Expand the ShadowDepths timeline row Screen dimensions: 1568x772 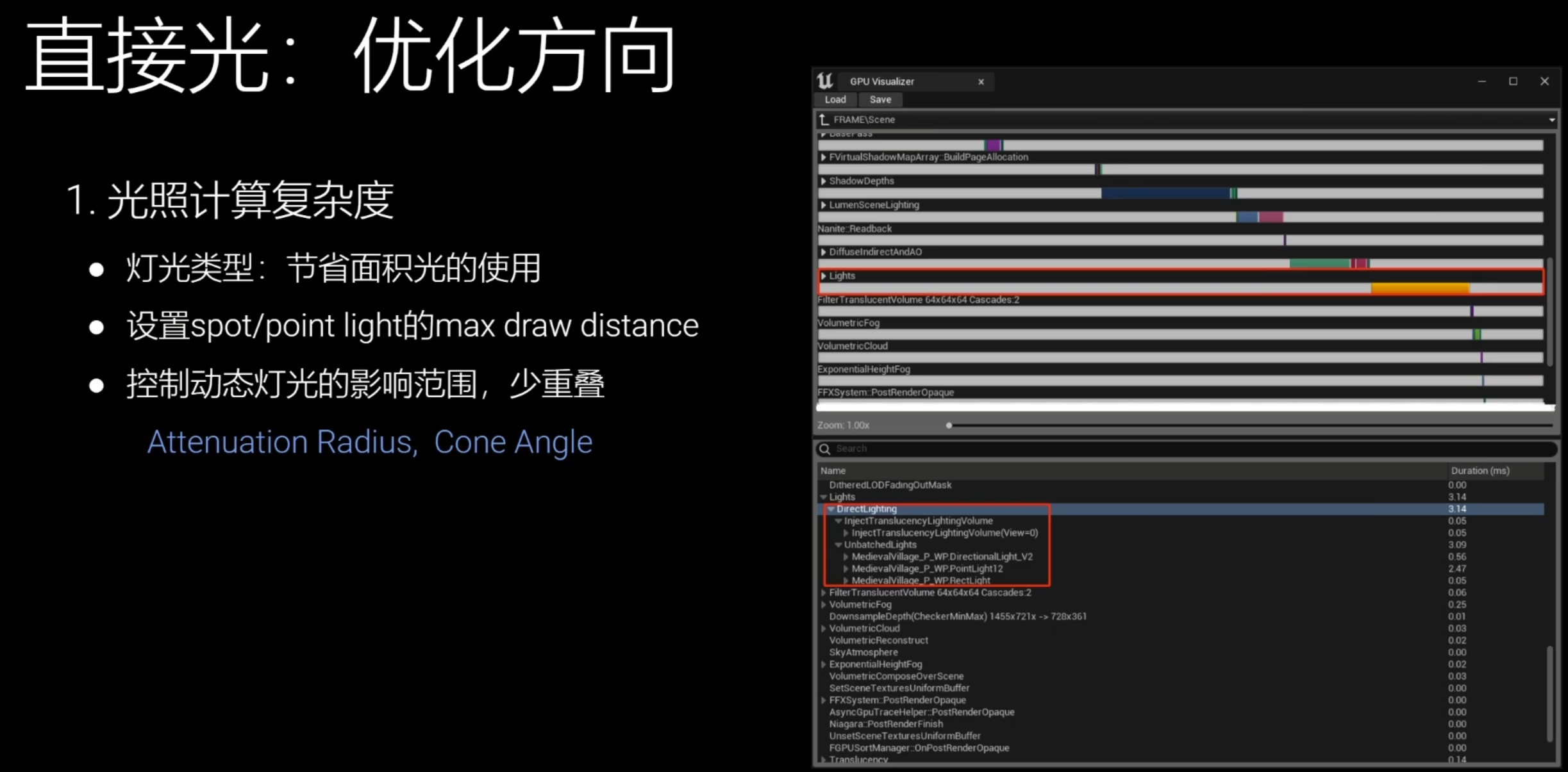pos(824,181)
